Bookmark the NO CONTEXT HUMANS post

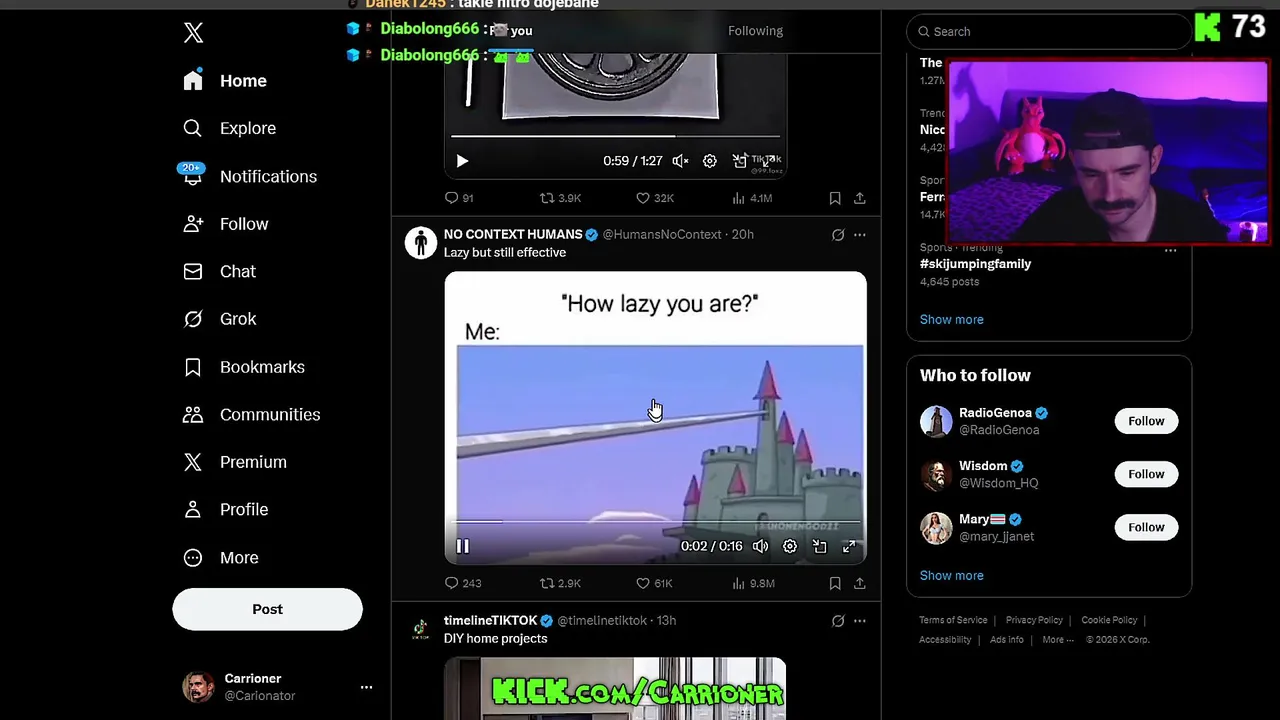pyautogui.click(x=835, y=583)
